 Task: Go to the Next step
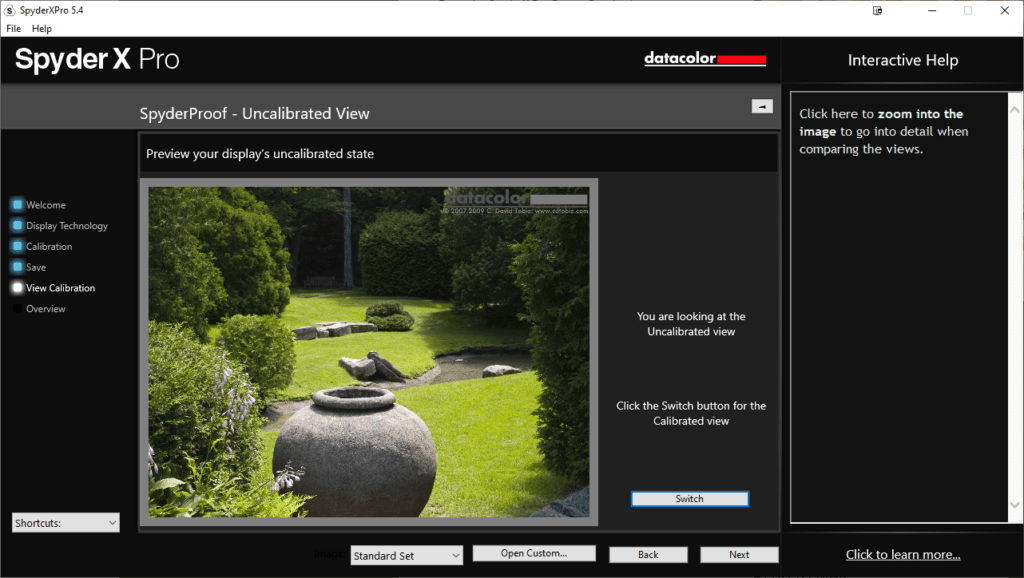point(739,554)
